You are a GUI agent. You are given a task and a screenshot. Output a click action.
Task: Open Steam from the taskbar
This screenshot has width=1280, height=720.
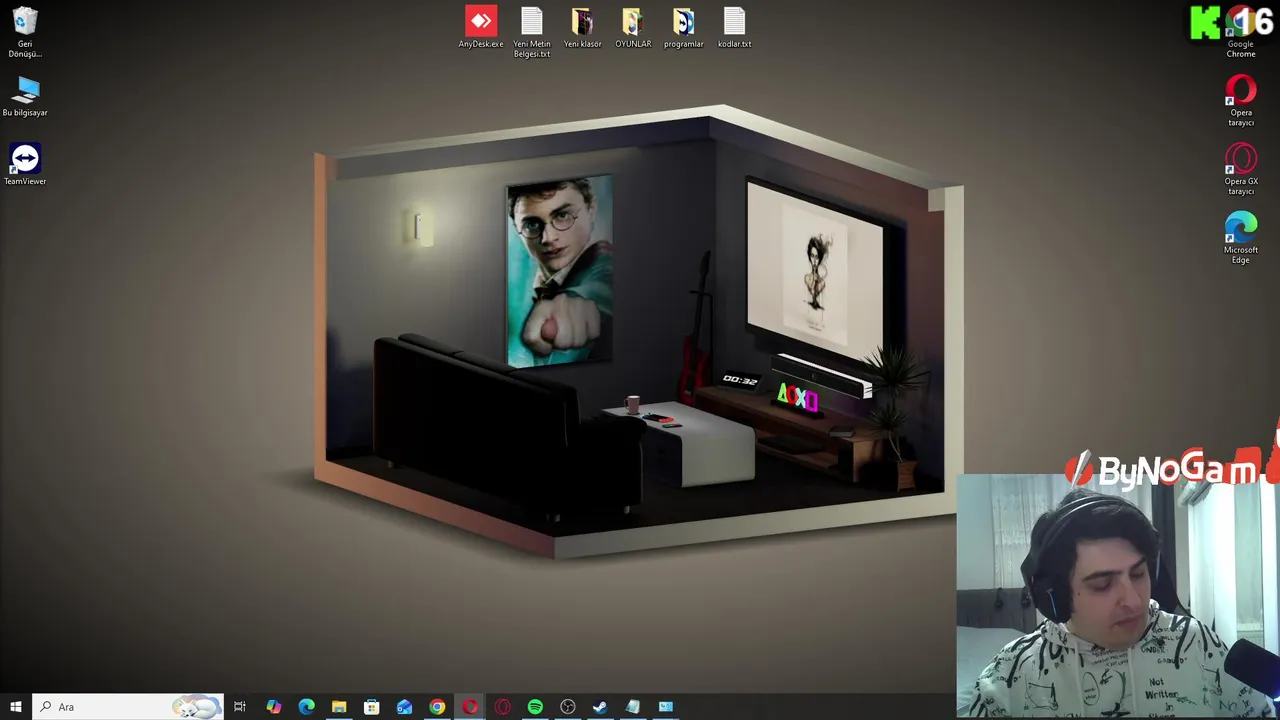[600, 707]
